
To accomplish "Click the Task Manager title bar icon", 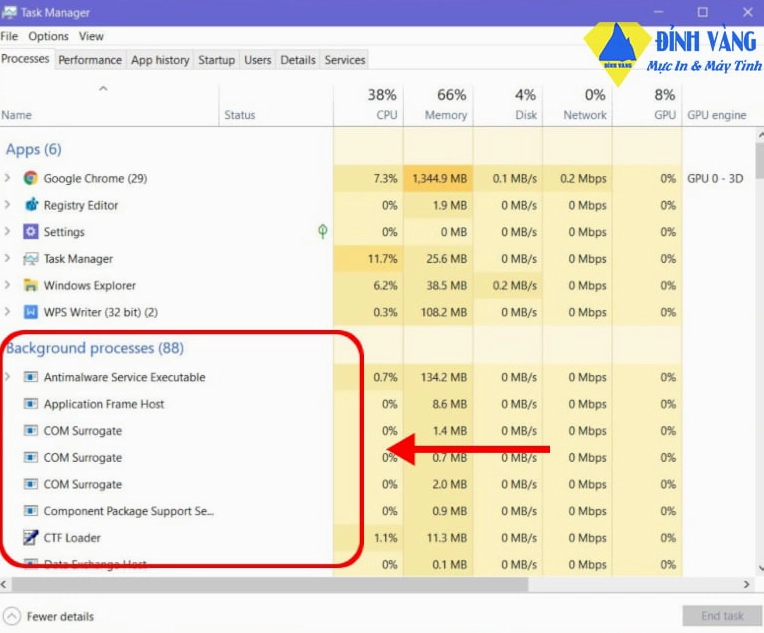I will coord(9,12).
